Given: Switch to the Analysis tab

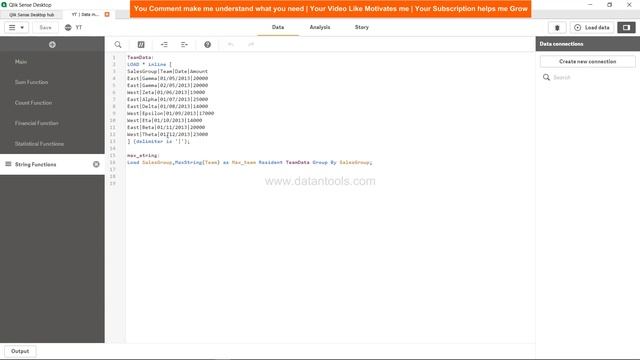Looking at the screenshot, I should click(x=320, y=27).
